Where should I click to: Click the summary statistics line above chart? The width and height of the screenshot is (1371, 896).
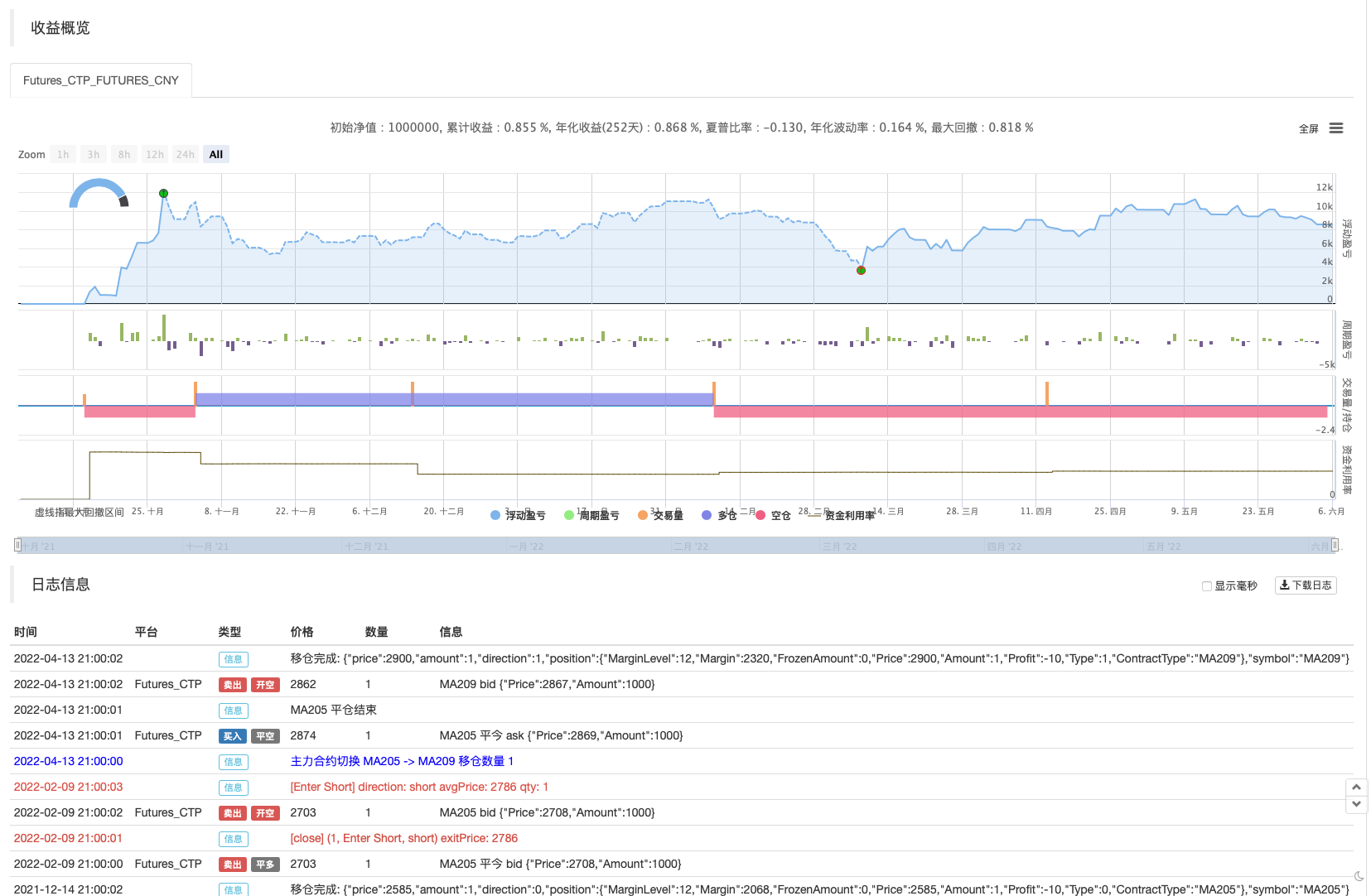pyautogui.click(x=682, y=128)
